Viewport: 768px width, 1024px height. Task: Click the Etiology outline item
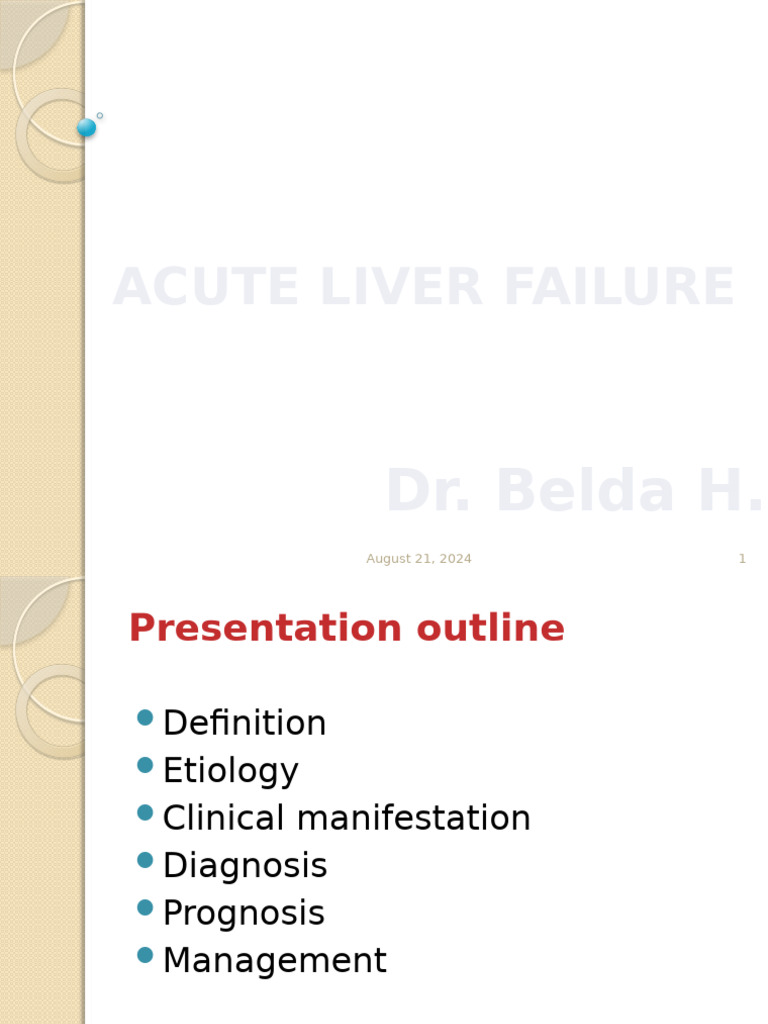pyautogui.click(x=230, y=771)
